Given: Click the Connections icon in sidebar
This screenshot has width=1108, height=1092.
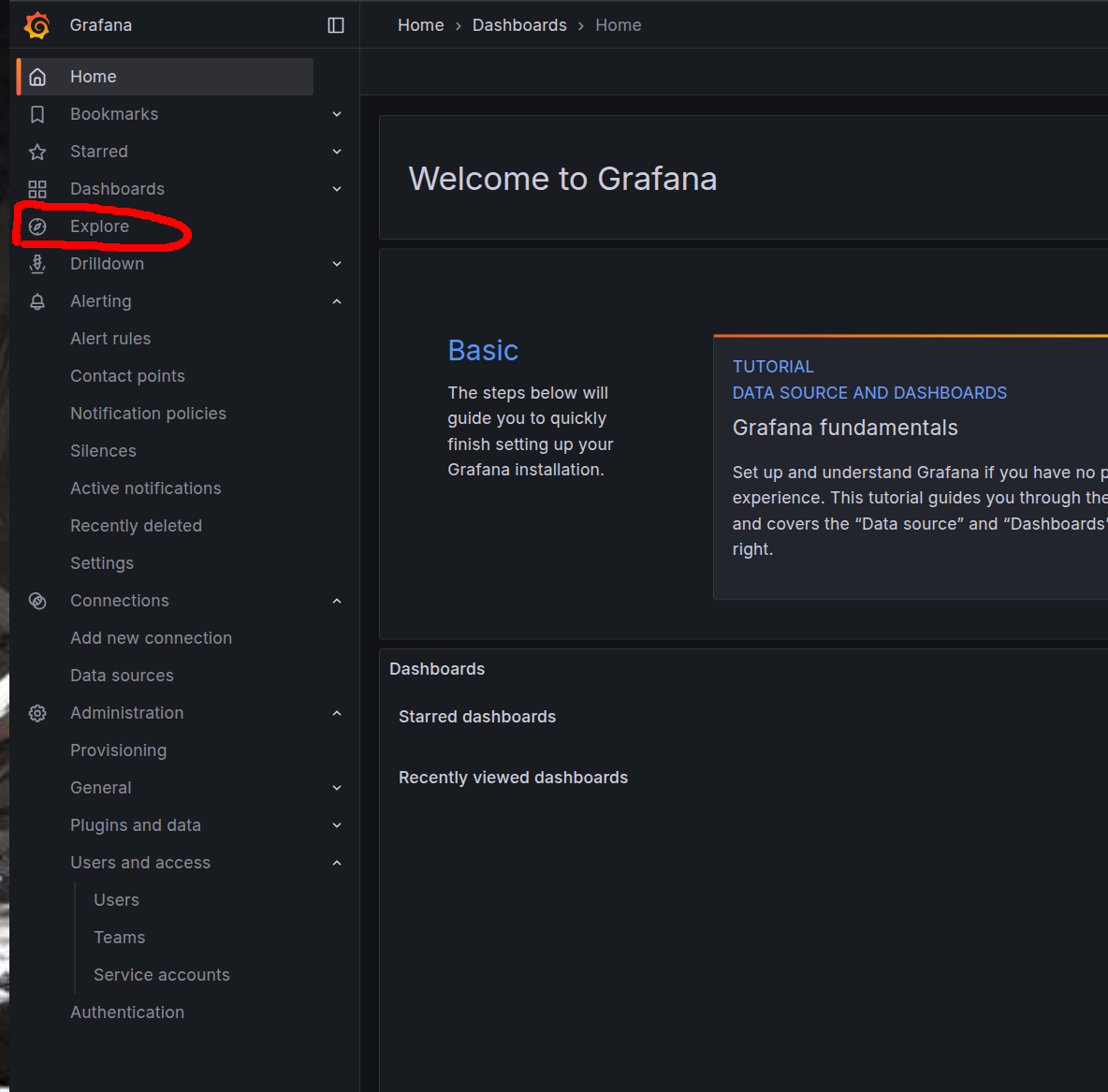Looking at the screenshot, I should (x=37, y=601).
